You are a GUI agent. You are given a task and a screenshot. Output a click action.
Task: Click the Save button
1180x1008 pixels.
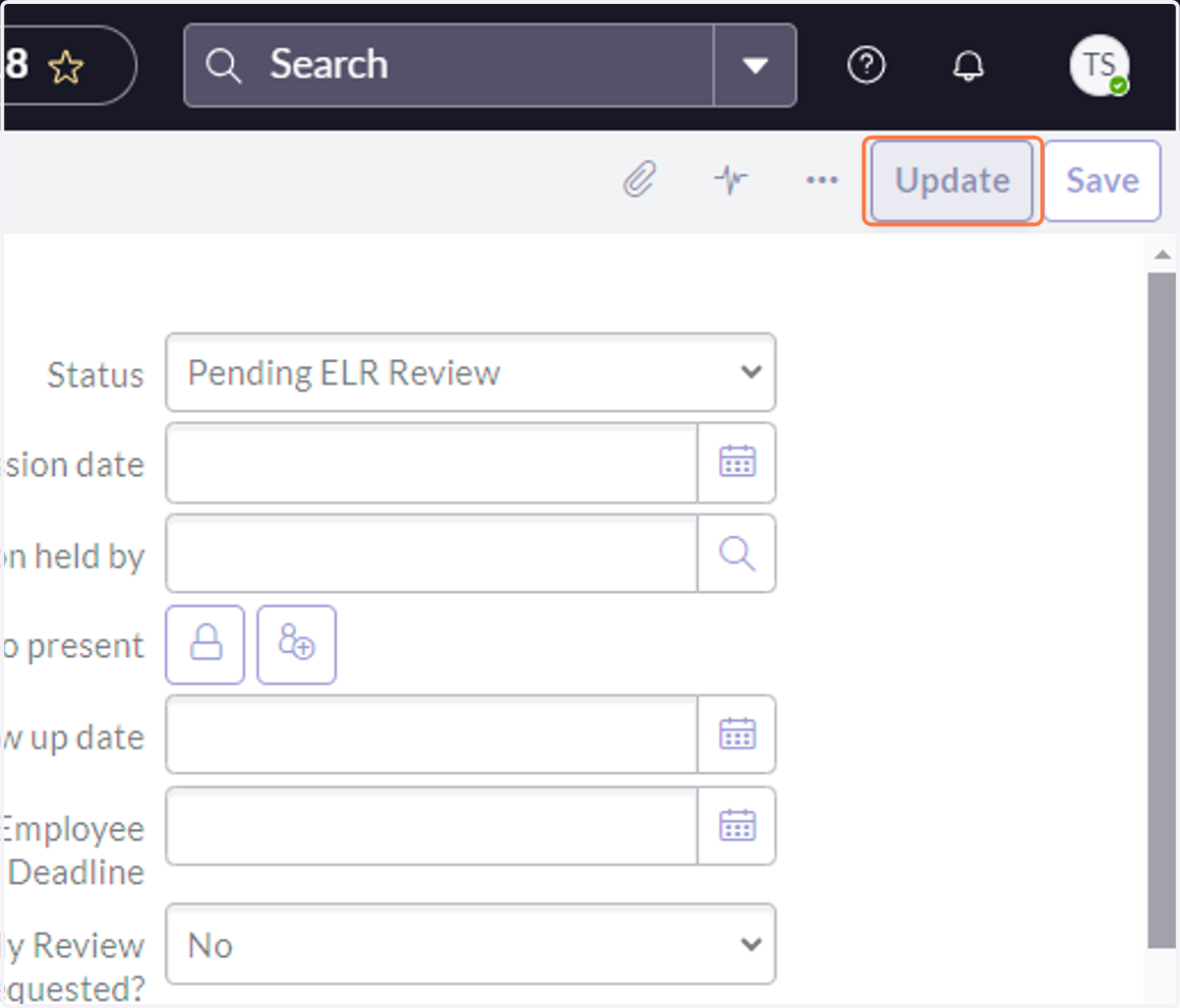point(1102,181)
